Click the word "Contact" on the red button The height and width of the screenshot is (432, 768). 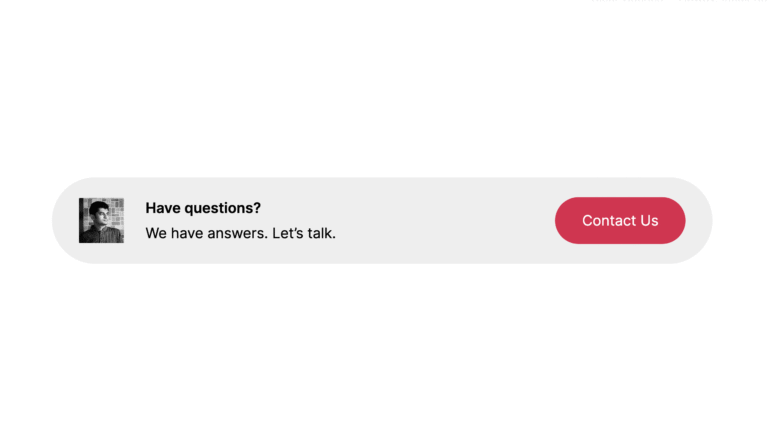click(604, 220)
